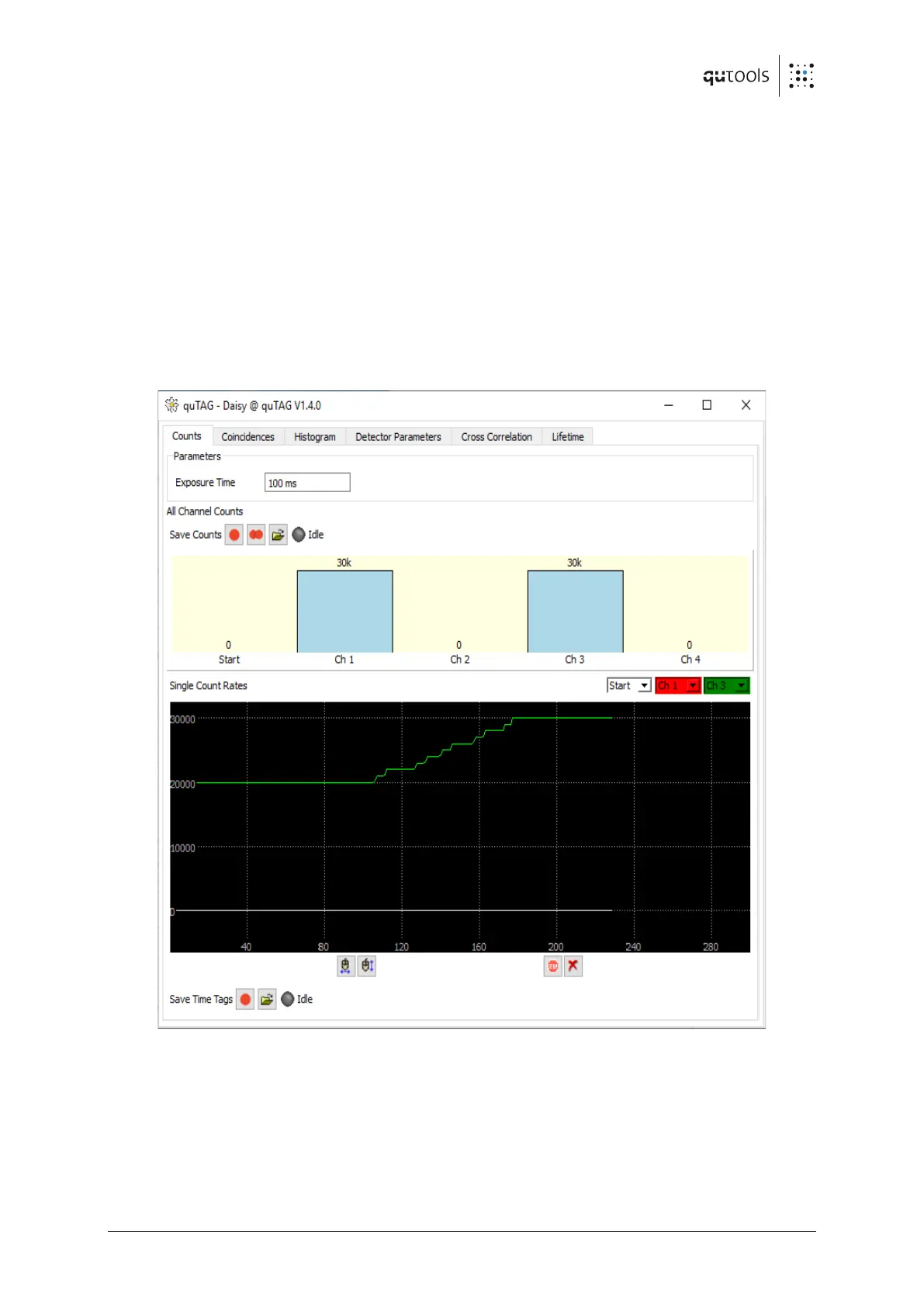Click horizontal mouse zoom icon below graph
Viewport: 924px width, 1307px height.
tap(346, 966)
